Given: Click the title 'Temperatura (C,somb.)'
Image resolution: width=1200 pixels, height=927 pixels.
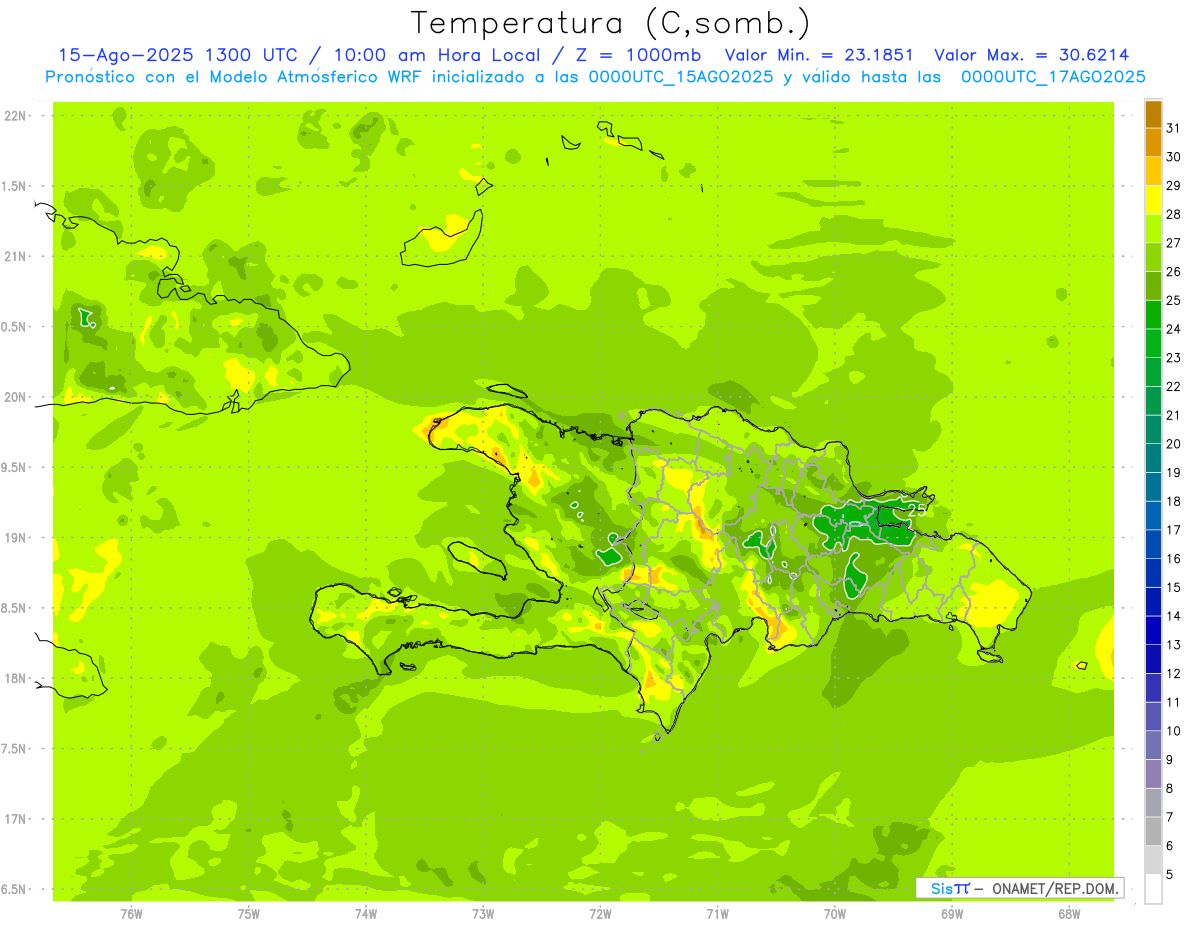Looking at the screenshot, I should click(610, 22).
